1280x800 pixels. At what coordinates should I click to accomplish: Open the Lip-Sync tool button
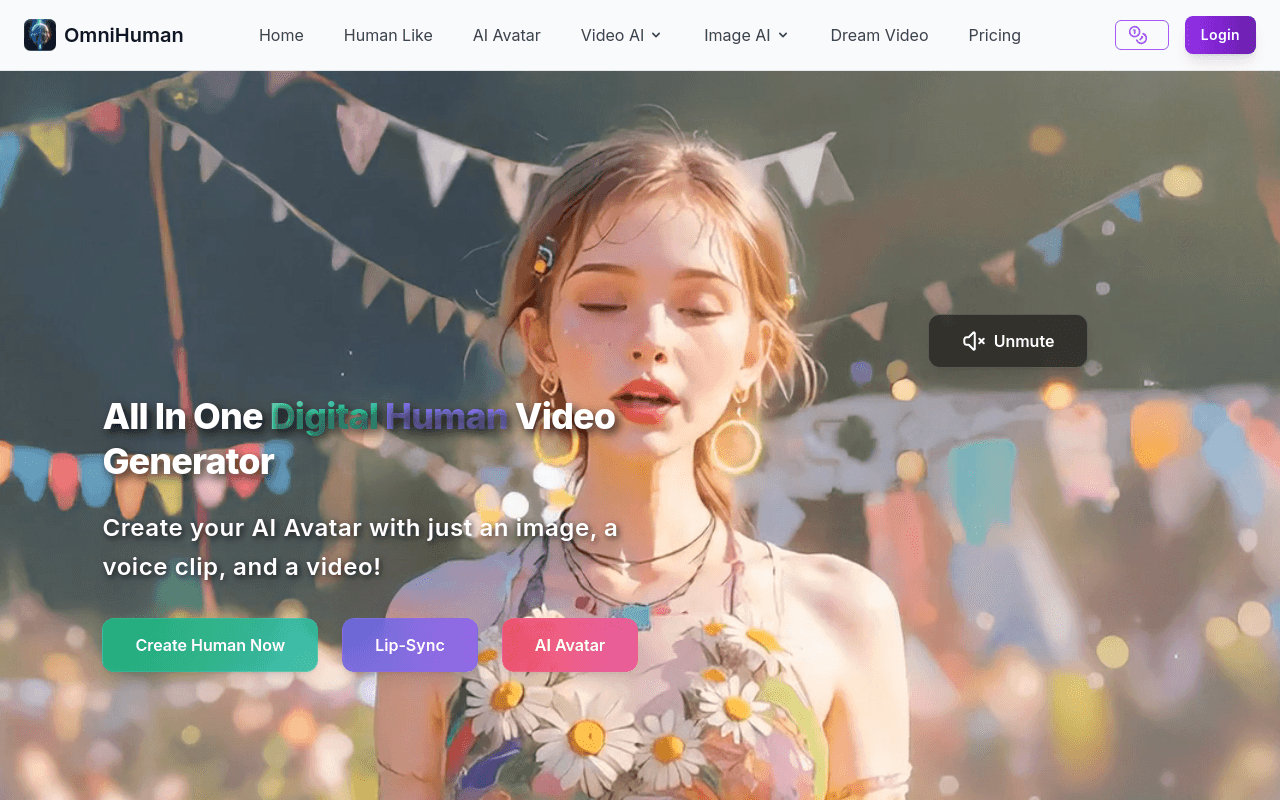[x=410, y=645]
